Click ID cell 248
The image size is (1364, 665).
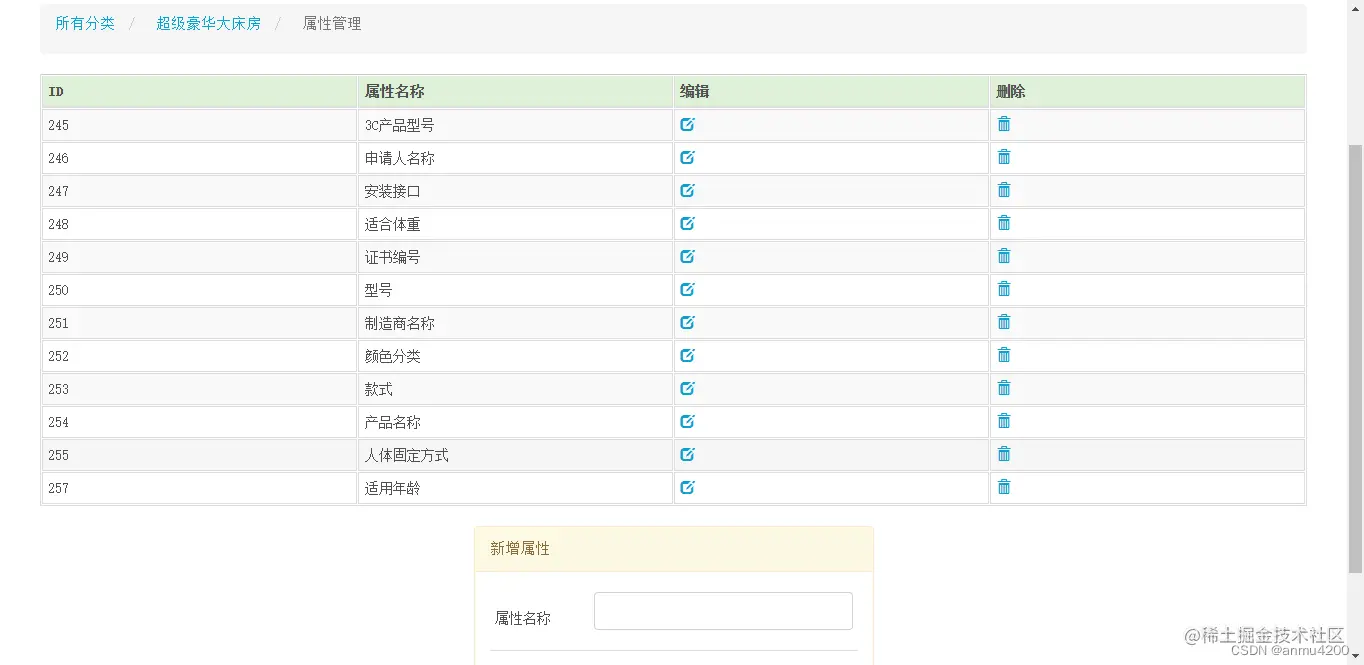pos(200,224)
